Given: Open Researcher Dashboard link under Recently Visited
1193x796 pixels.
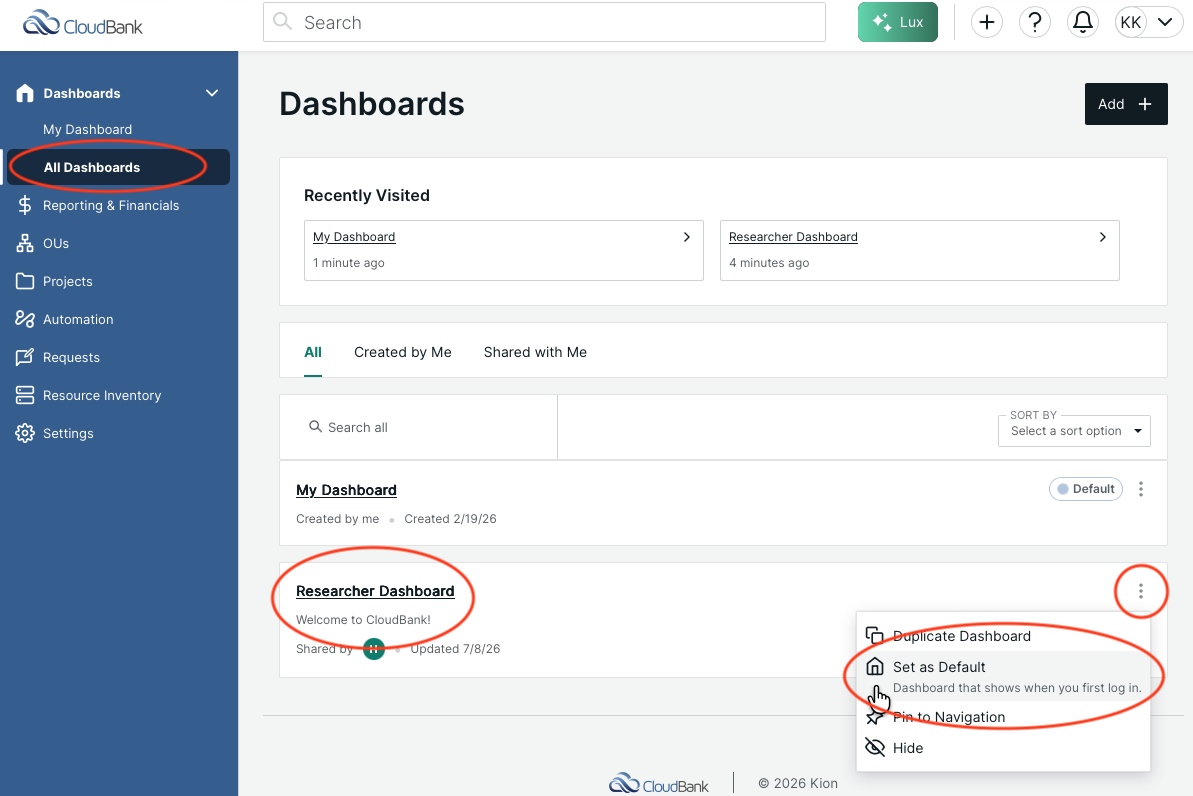Looking at the screenshot, I should [793, 237].
